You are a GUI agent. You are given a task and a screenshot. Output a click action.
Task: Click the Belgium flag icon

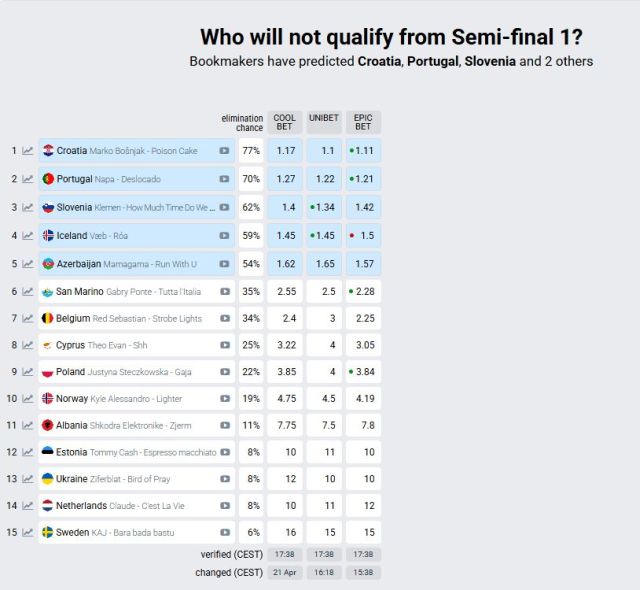point(48,319)
